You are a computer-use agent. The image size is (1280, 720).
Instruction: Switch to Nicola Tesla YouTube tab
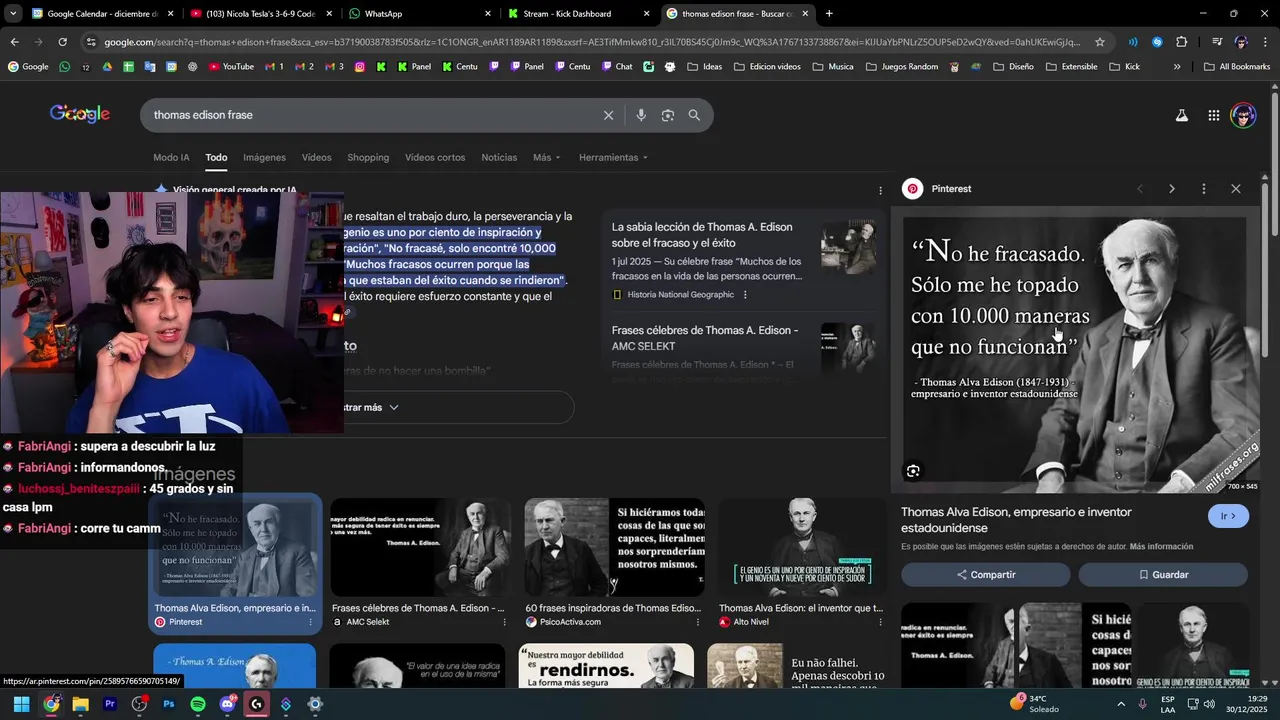pyautogui.click(x=260, y=14)
